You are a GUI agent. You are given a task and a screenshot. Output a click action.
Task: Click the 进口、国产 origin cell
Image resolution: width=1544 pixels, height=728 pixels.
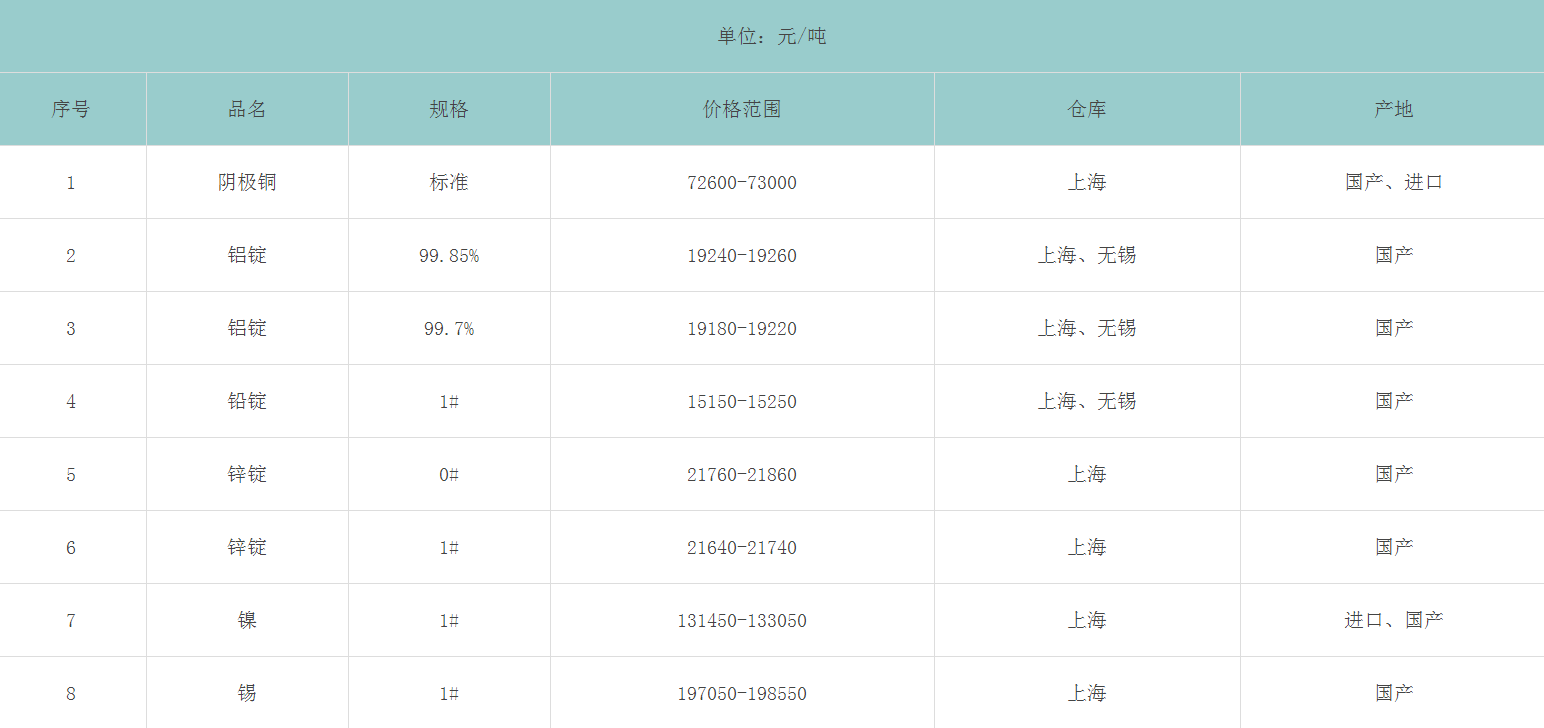point(1393,620)
